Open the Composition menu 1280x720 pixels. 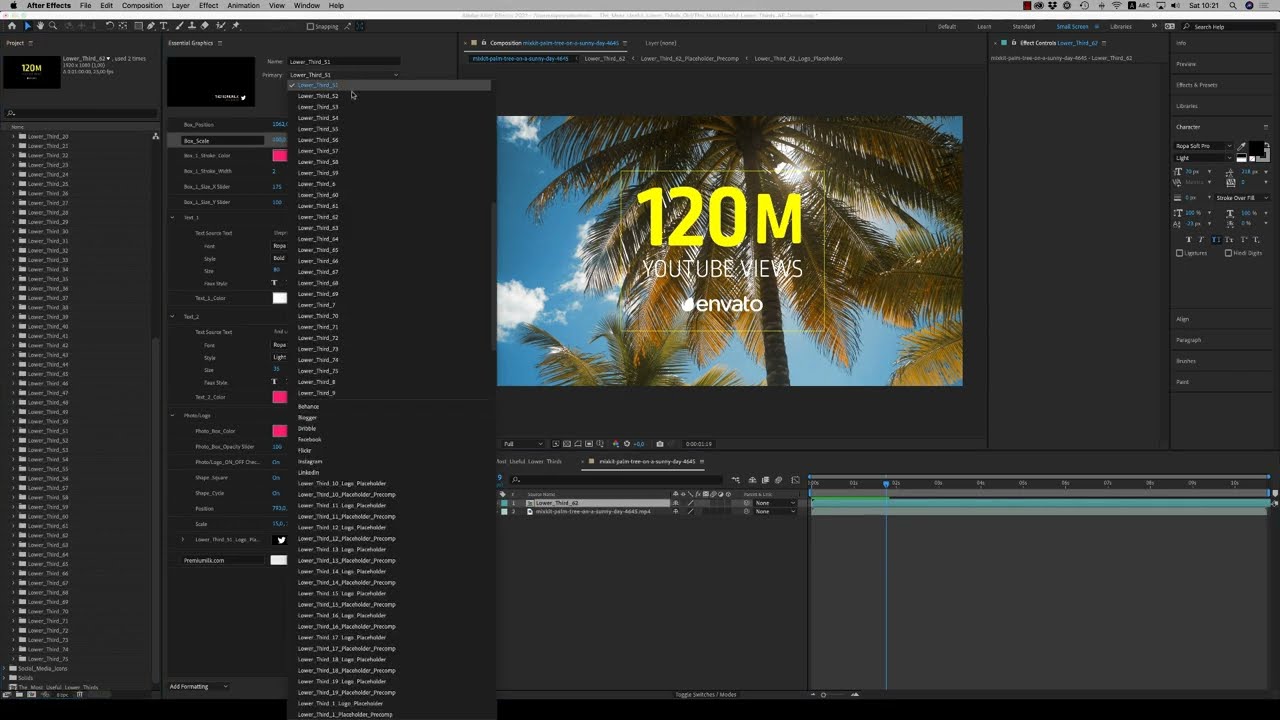pyautogui.click(x=142, y=5)
